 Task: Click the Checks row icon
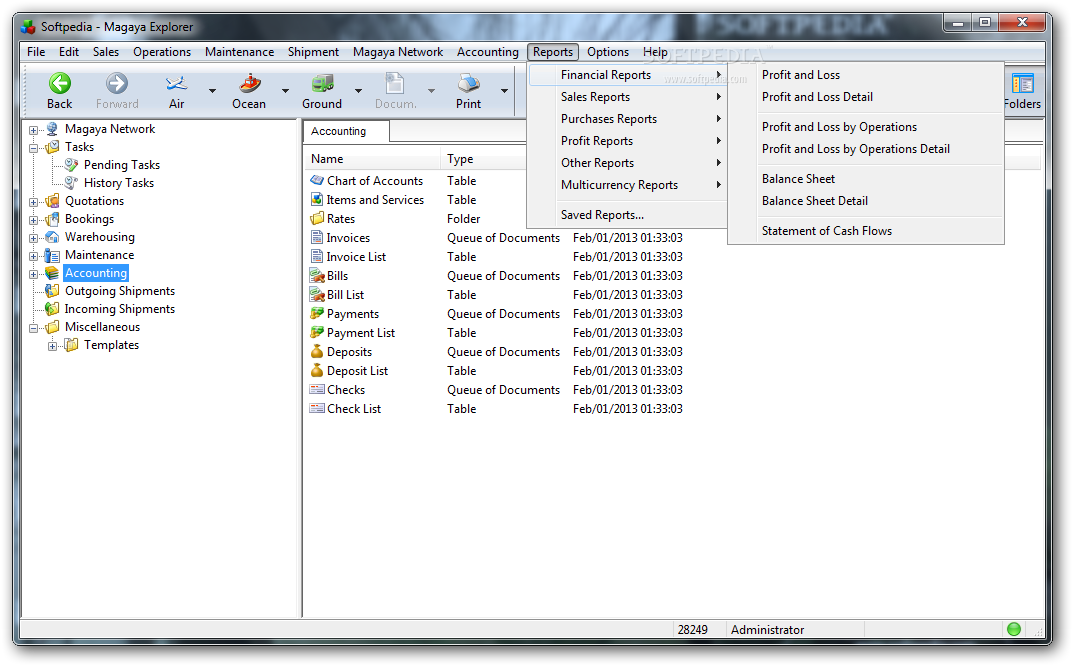[x=317, y=389]
